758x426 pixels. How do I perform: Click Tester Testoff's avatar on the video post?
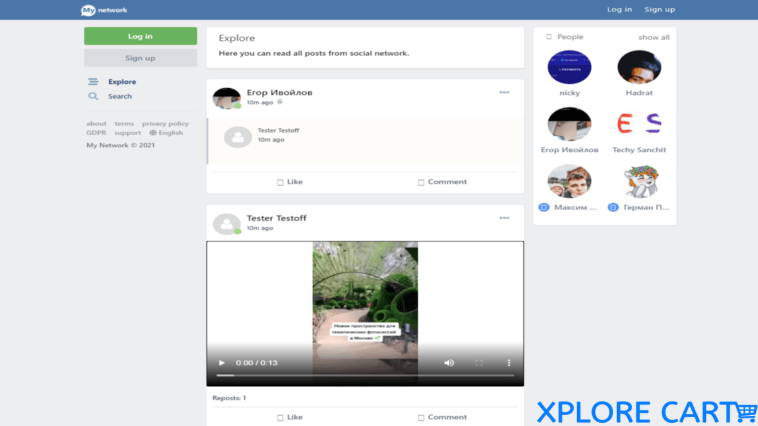pyautogui.click(x=227, y=224)
